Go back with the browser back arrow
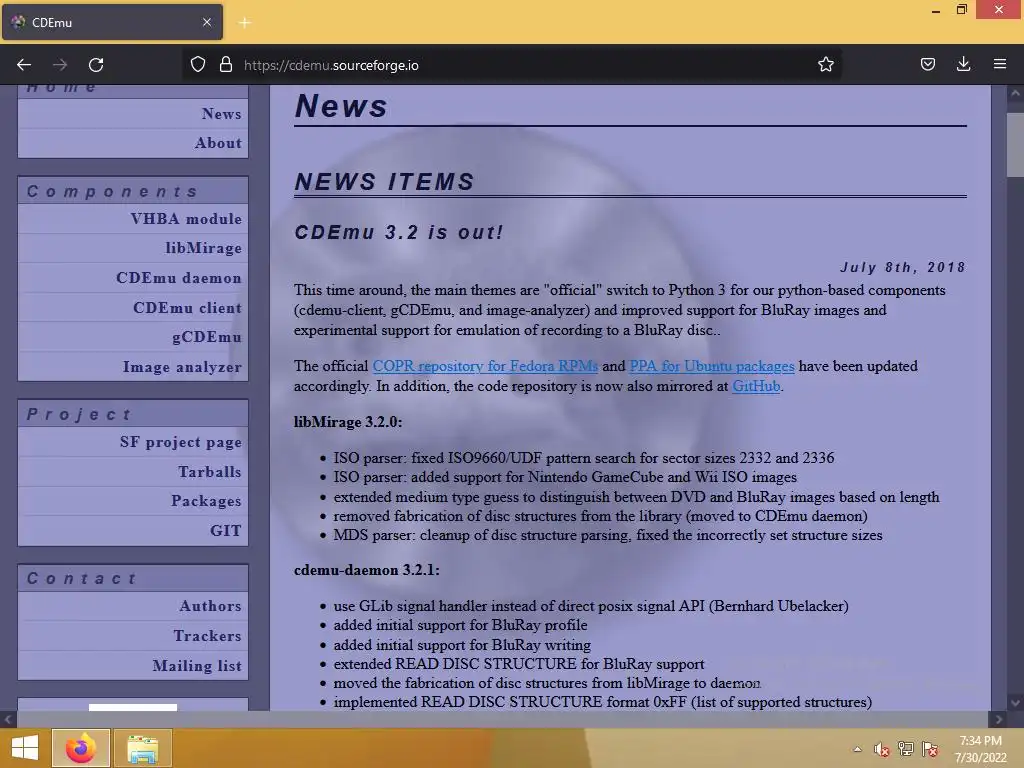The width and height of the screenshot is (1024, 768). (24, 65)
